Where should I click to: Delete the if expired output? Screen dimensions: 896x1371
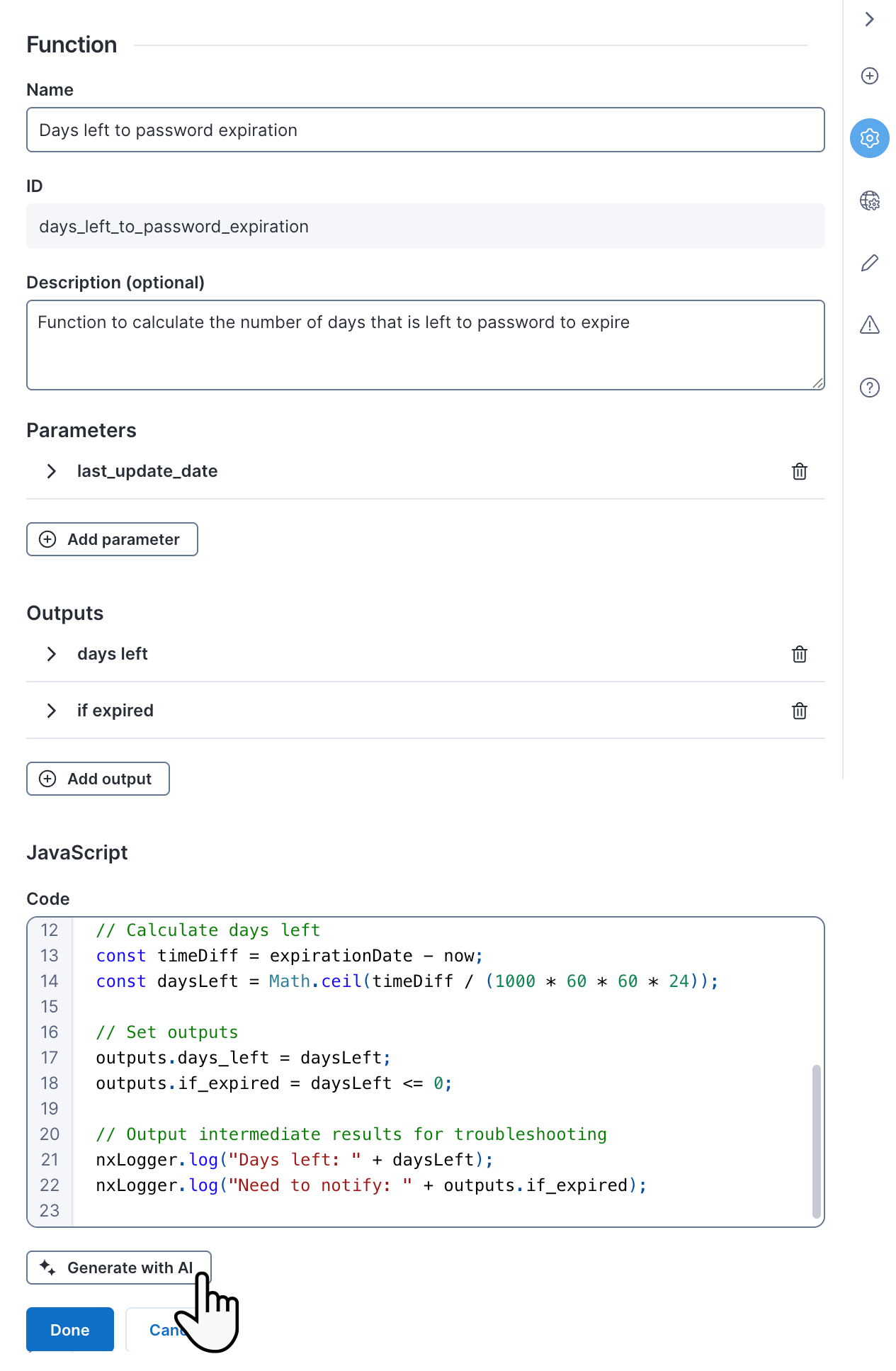pyautogui.click(x=799, y=711)
